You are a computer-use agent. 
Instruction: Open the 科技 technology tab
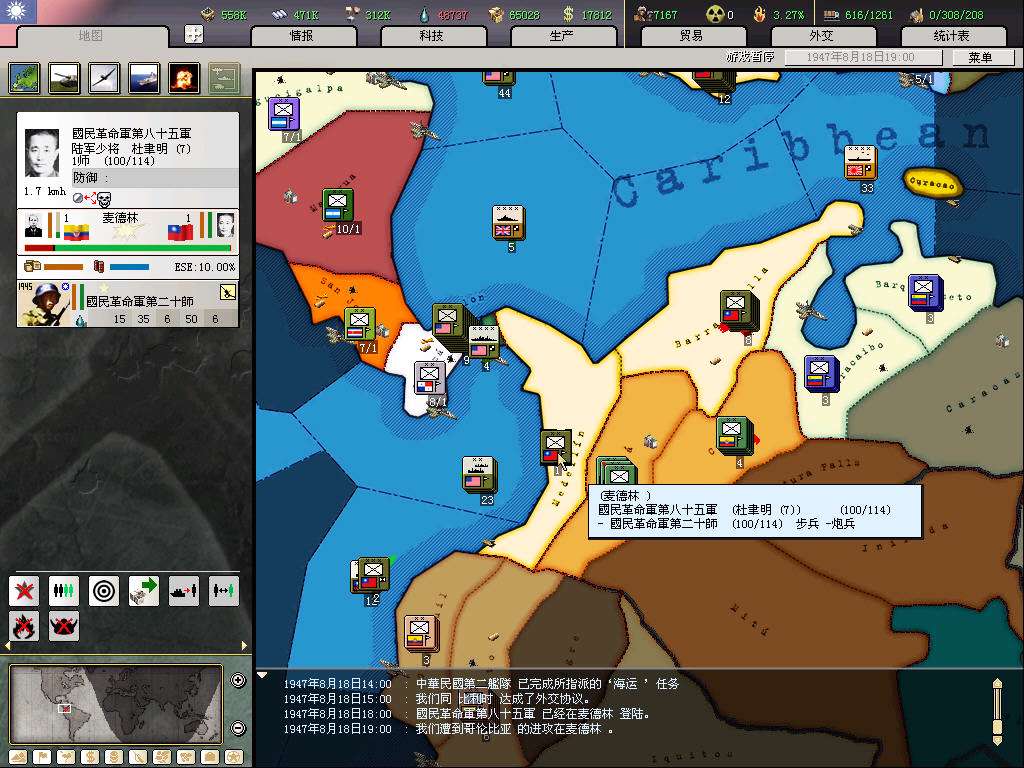click(x=432, y=36)
